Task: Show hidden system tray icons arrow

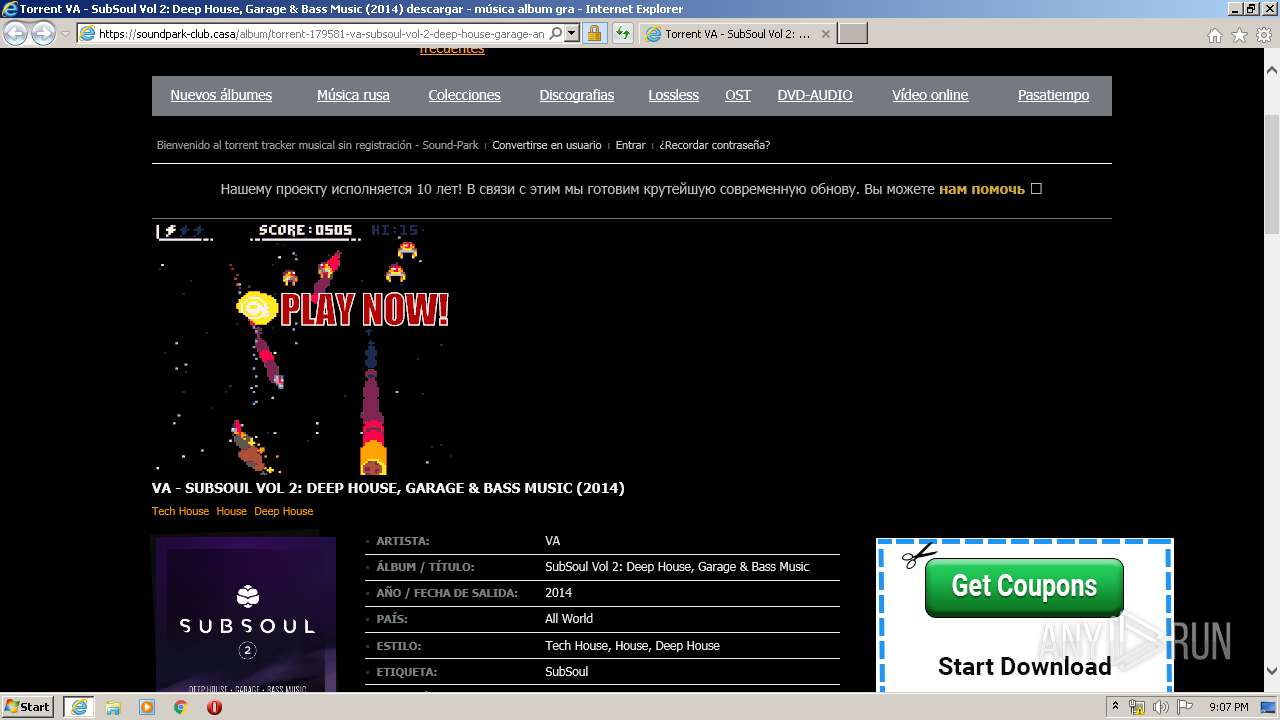Action: tap(1116, 707)
